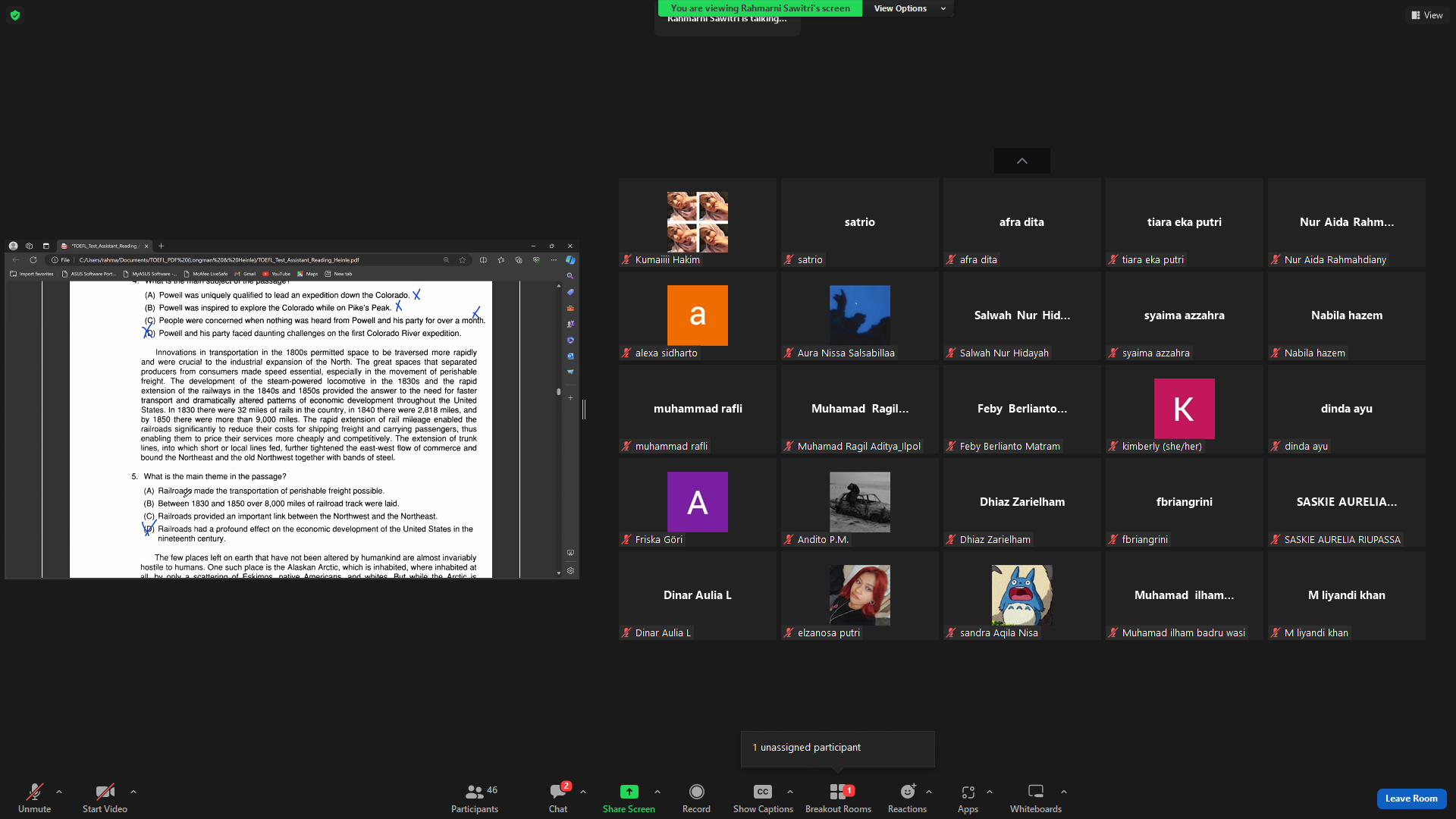Click the sidebar search icon
Screen dimensions: 1456x819
point(570,276)
